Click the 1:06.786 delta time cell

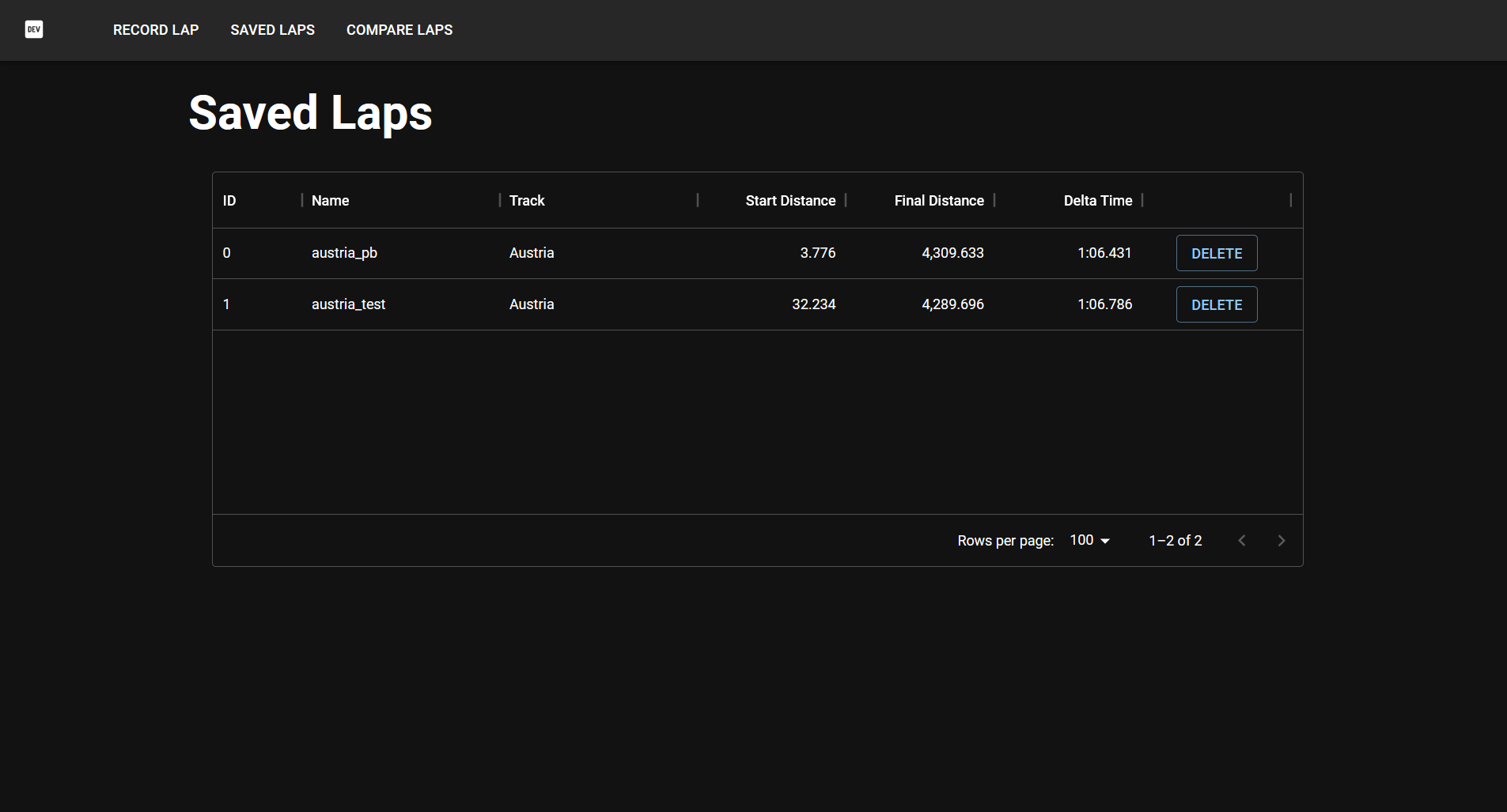(x=1069, y=304)
